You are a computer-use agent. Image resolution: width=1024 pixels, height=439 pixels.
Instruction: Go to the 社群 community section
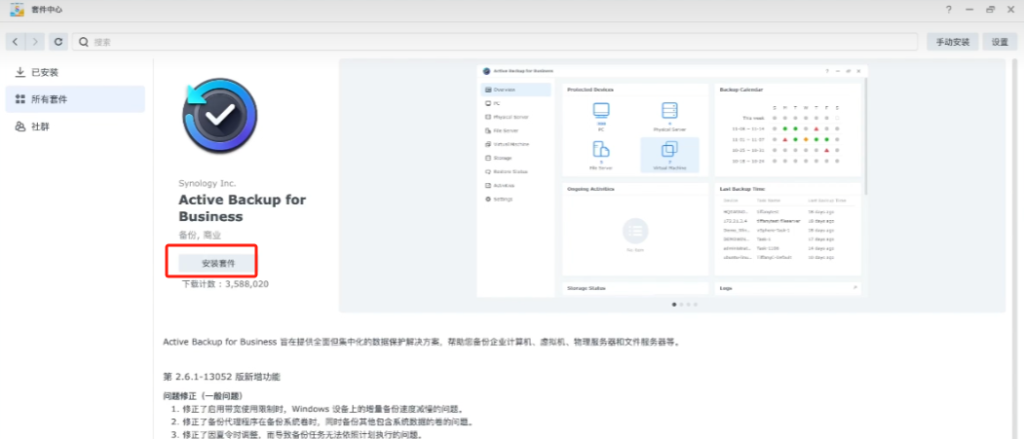(40, 127)
